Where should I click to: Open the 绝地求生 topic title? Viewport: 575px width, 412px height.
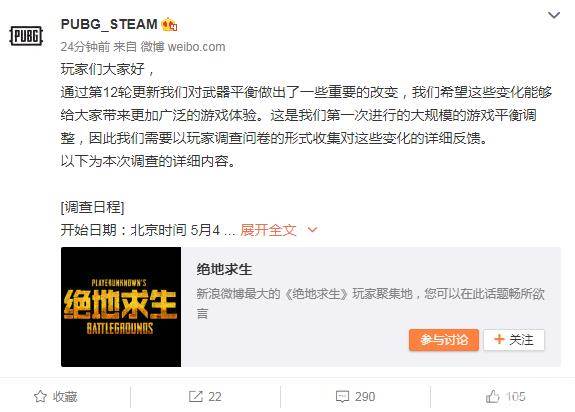(x=224, y=269)
